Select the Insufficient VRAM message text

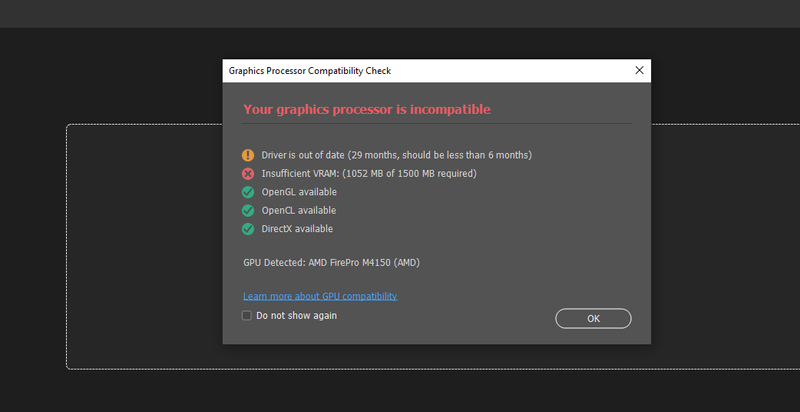point(368,173)
